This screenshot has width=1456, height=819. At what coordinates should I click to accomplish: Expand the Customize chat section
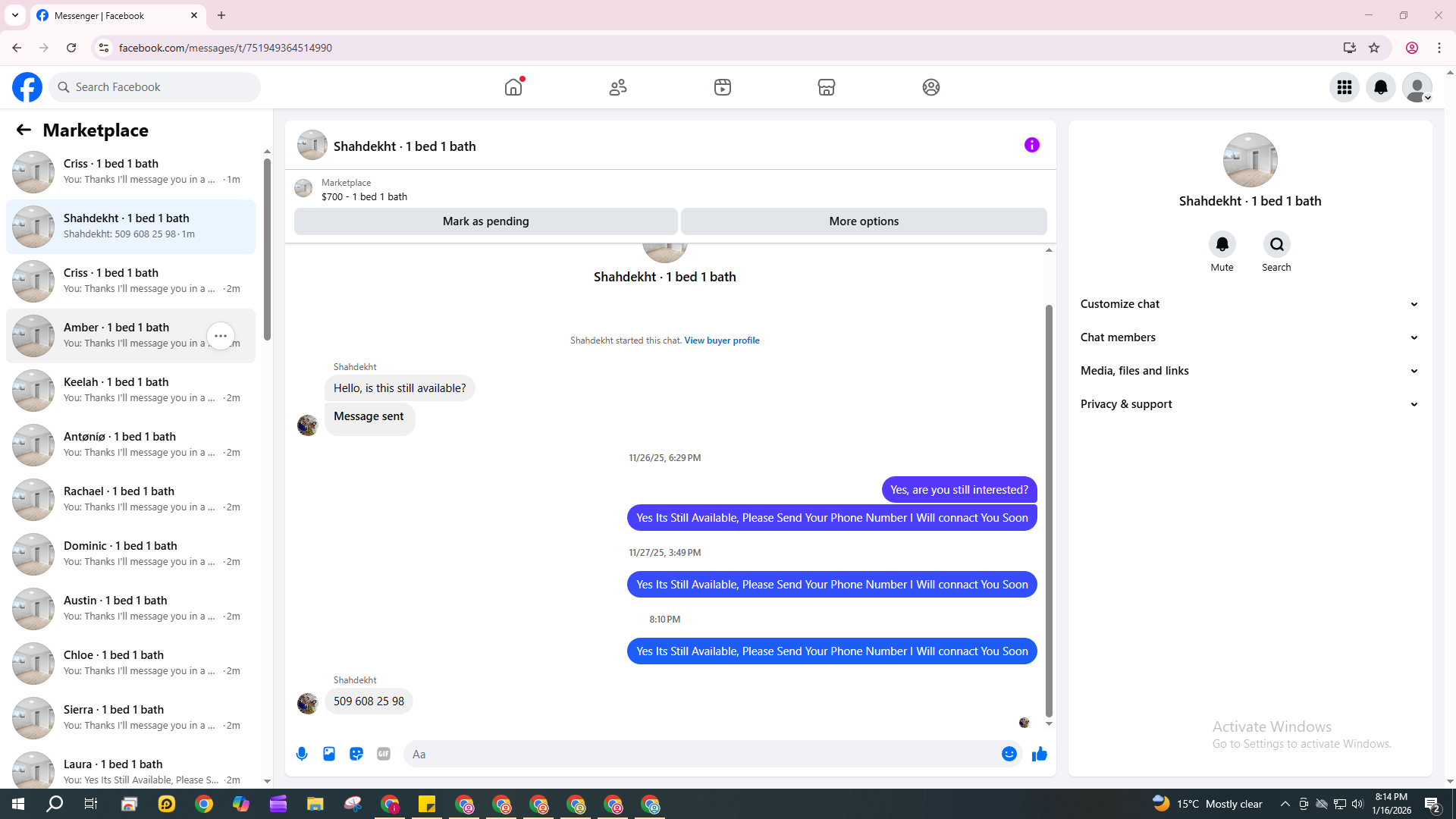1249,304
